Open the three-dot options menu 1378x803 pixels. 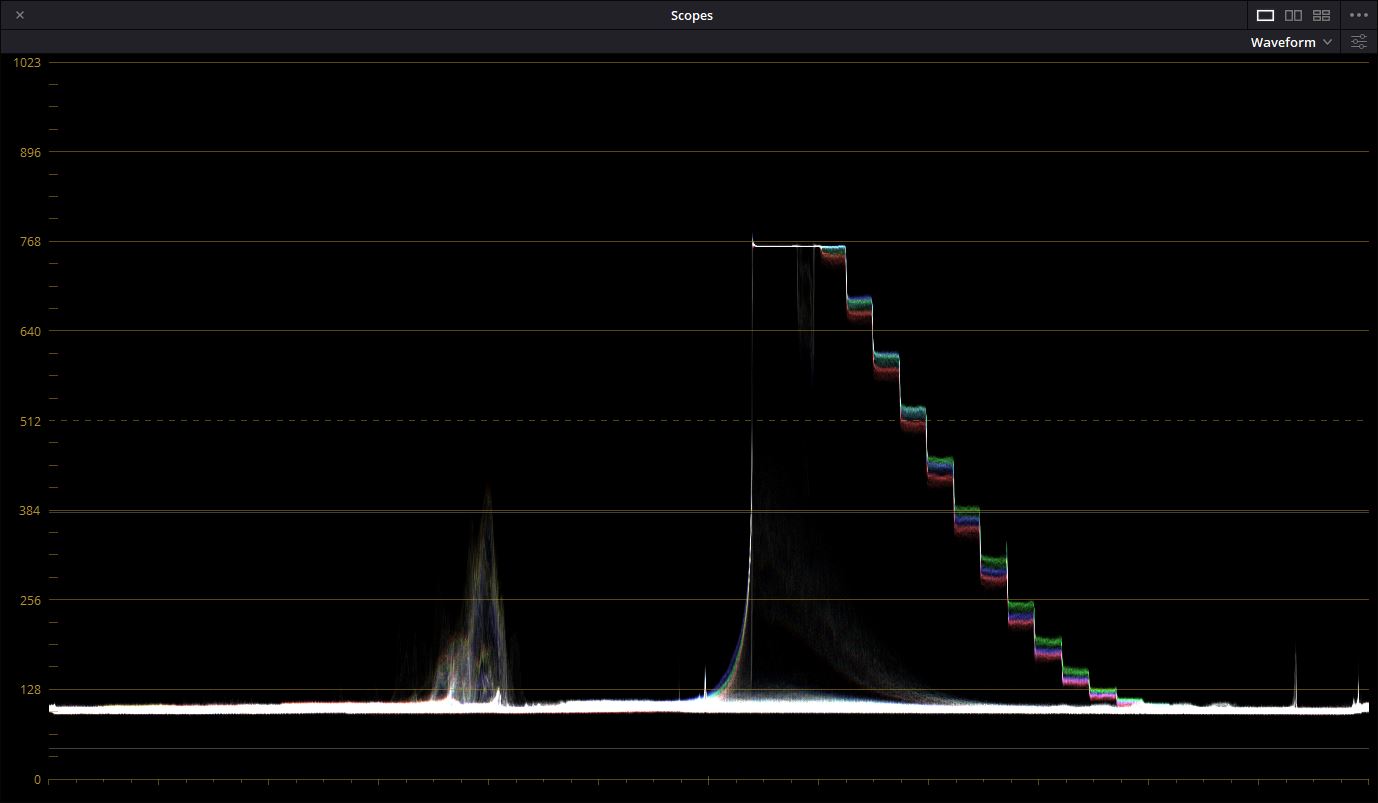1358,15
